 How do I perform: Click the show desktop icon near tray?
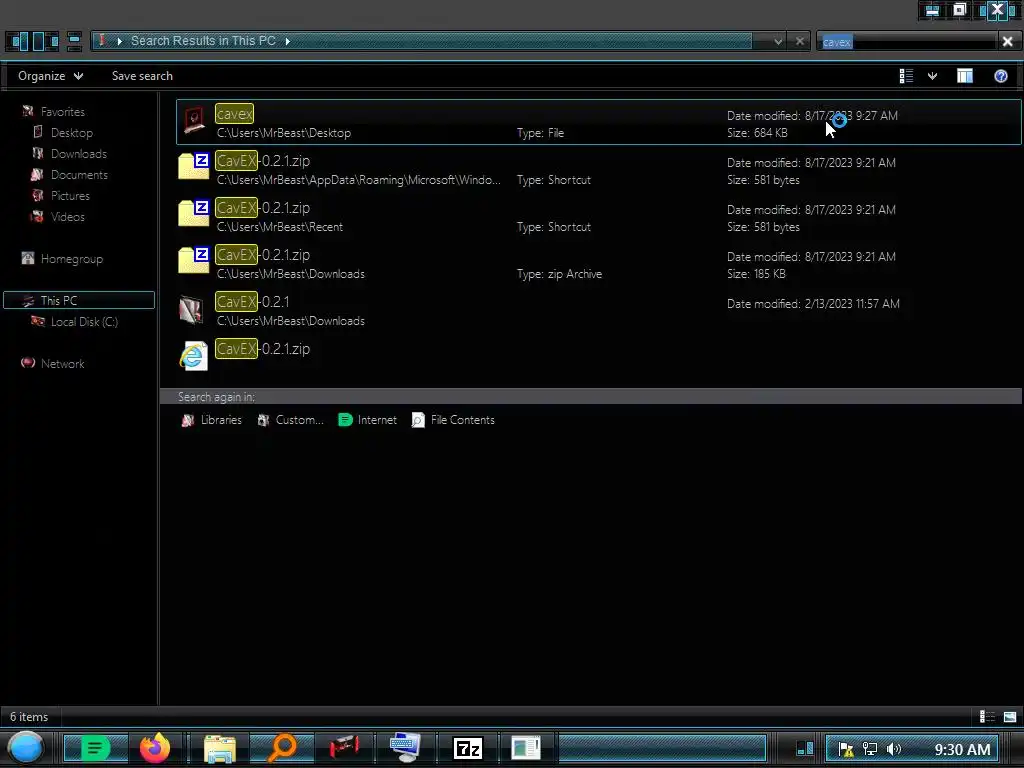click(x=805, y=748)
